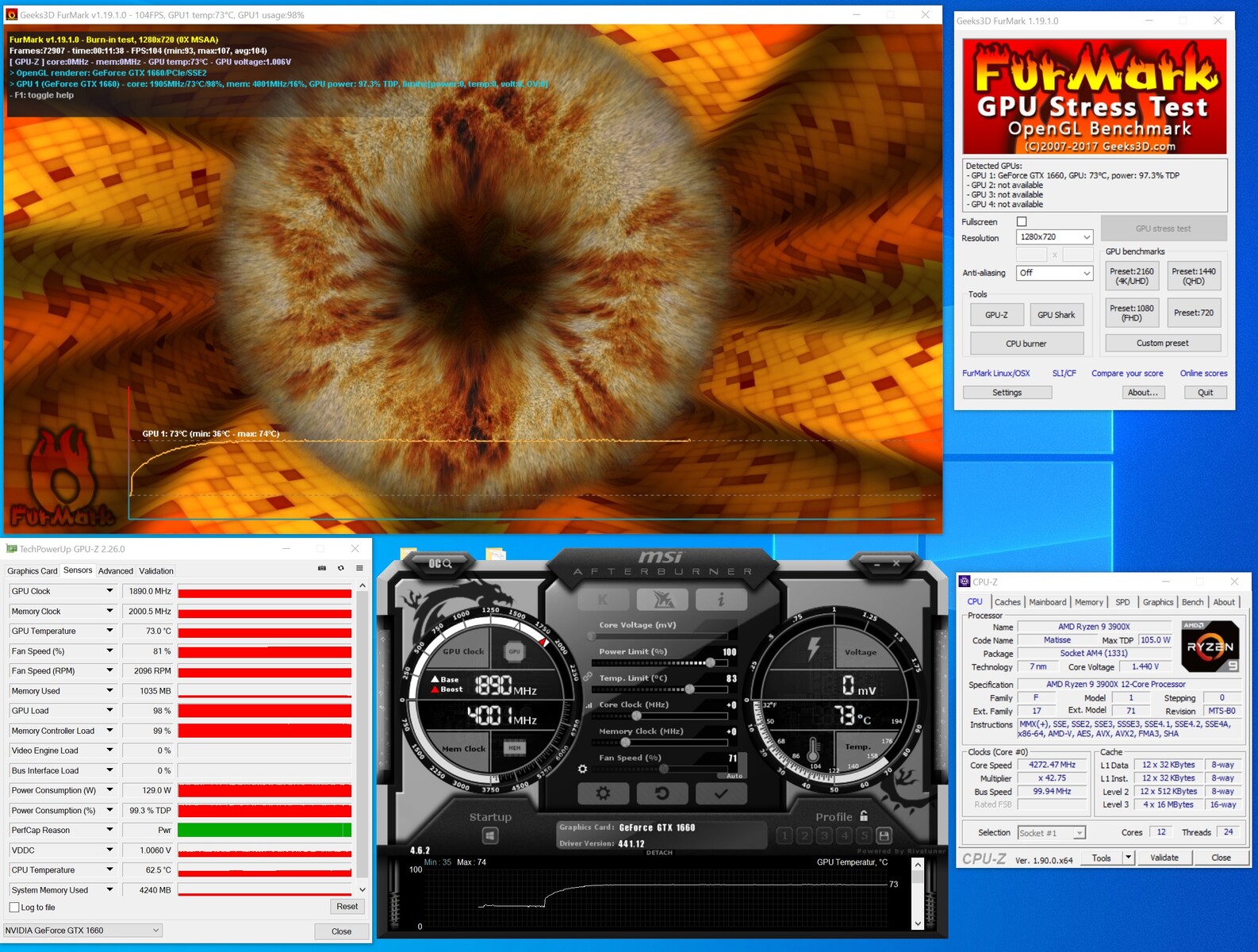The image size is (1258, 952).
Task: Adjust the Power Limit slider handle
Action: tap(710, 662)
